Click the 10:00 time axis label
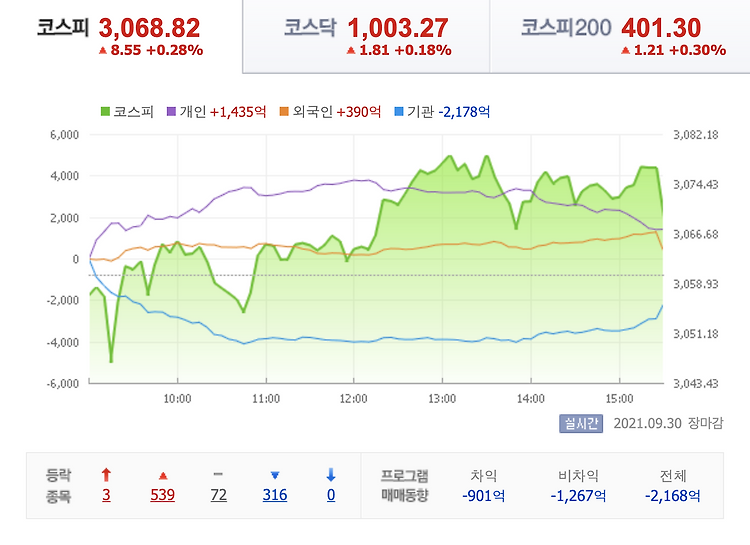The width and height of the screenshot is (750, 545). coord(177,399)
